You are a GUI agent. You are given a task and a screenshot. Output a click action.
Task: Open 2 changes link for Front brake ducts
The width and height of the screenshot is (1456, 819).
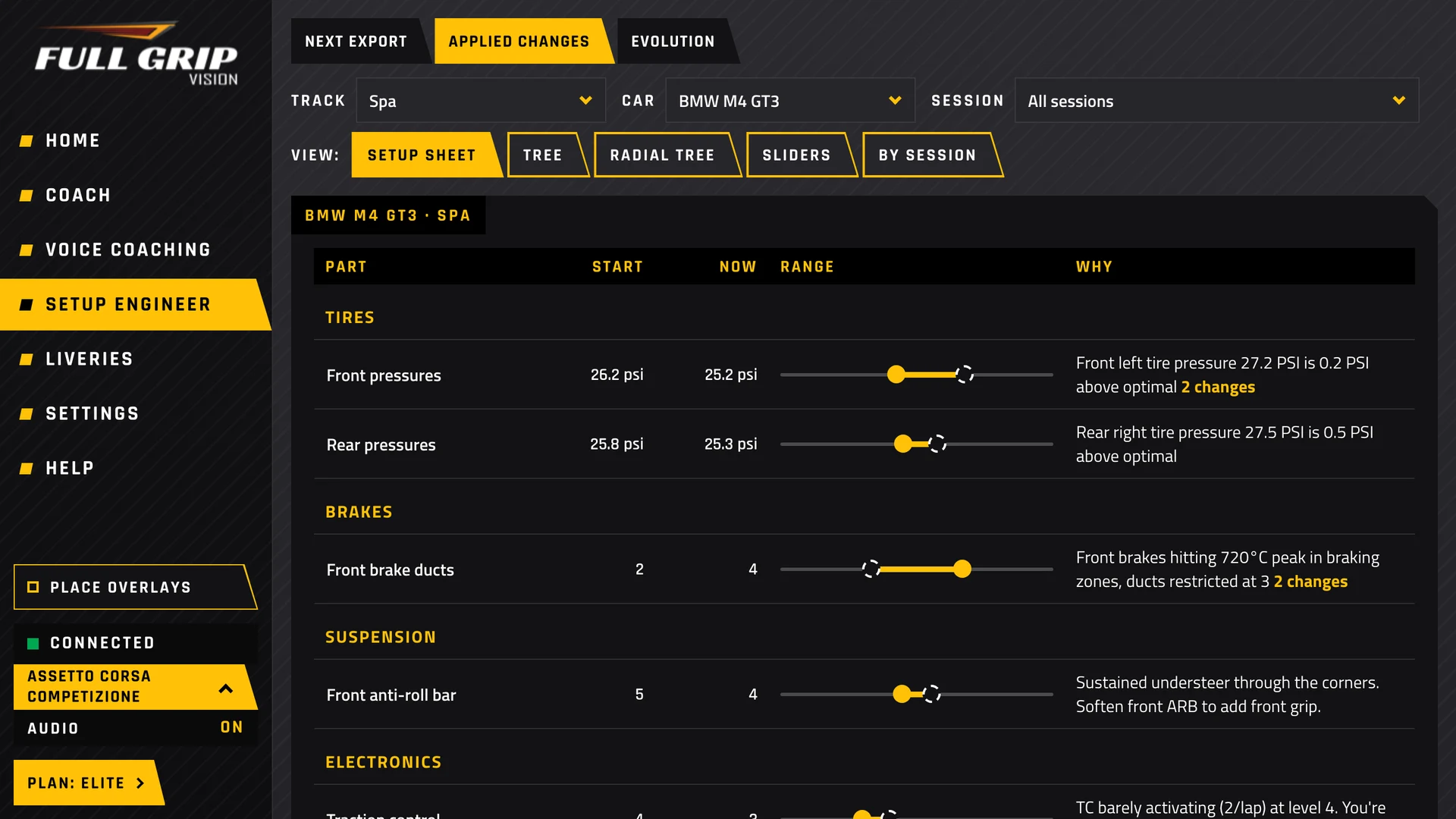point(1310,582)
